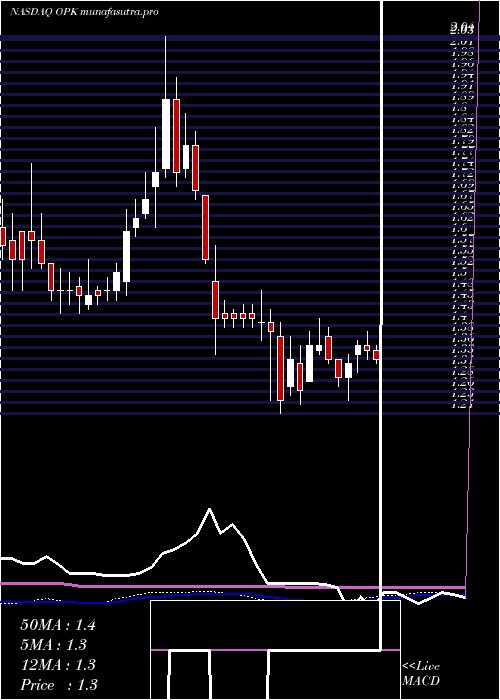Click the 'NASDAQ OPK munafasutra.pro' chart title
Image resolution: width=500 pixels, height=700 pixels.
coord(84,12)
